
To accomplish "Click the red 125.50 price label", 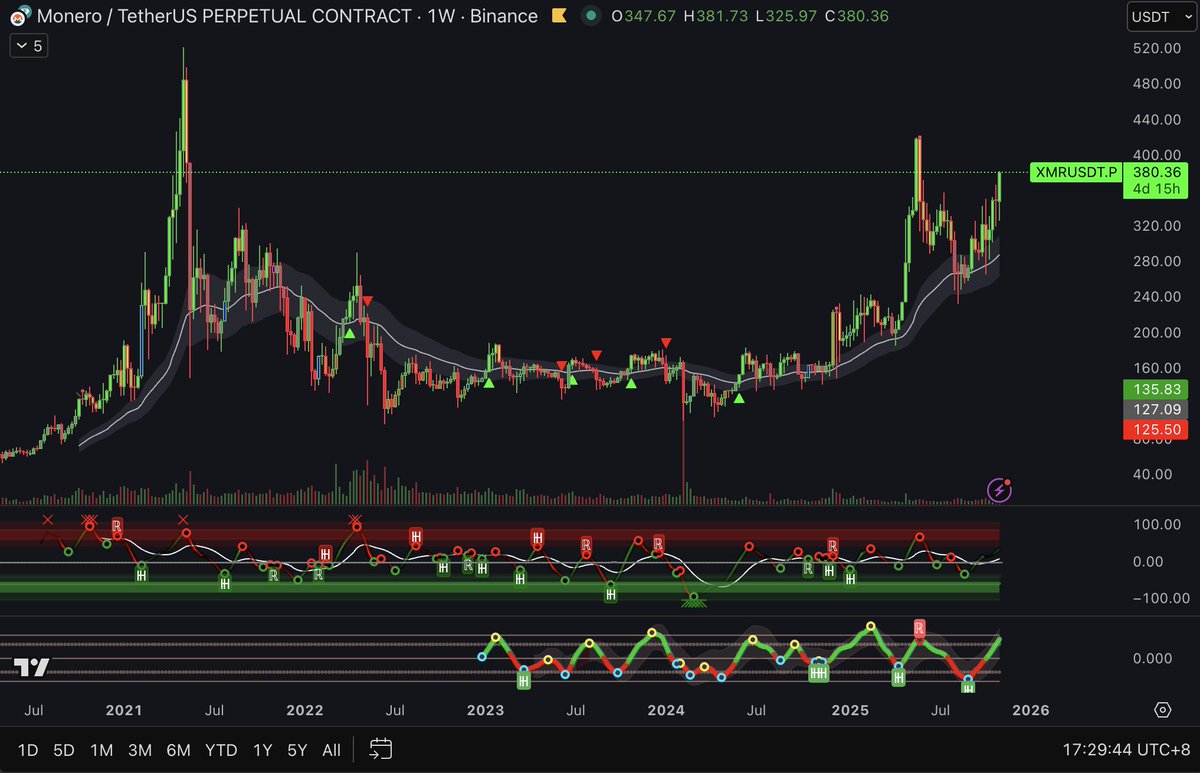I will click(x=1157, y=429).
